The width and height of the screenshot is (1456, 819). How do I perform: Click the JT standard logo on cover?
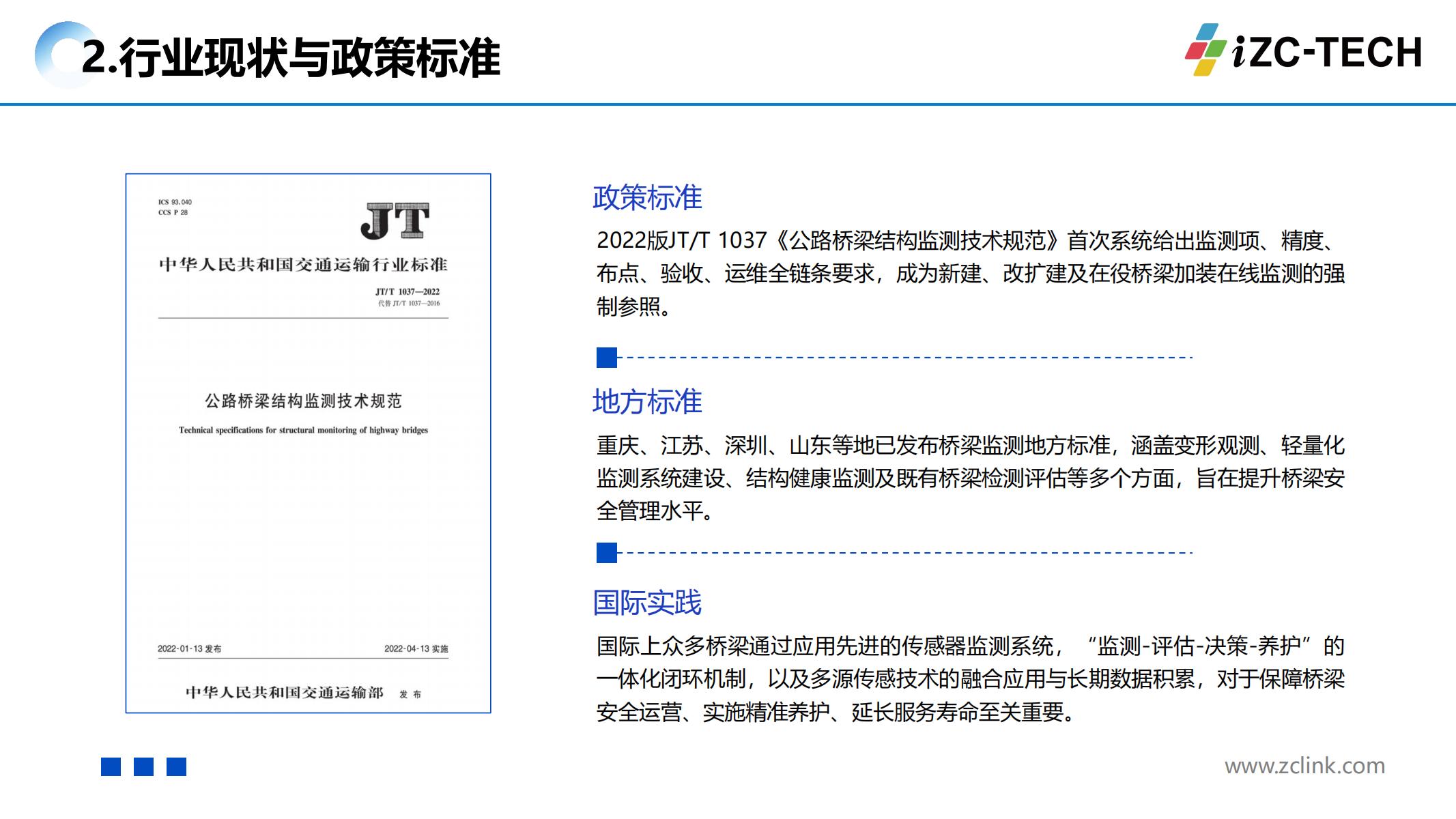[x=395, y=221]
